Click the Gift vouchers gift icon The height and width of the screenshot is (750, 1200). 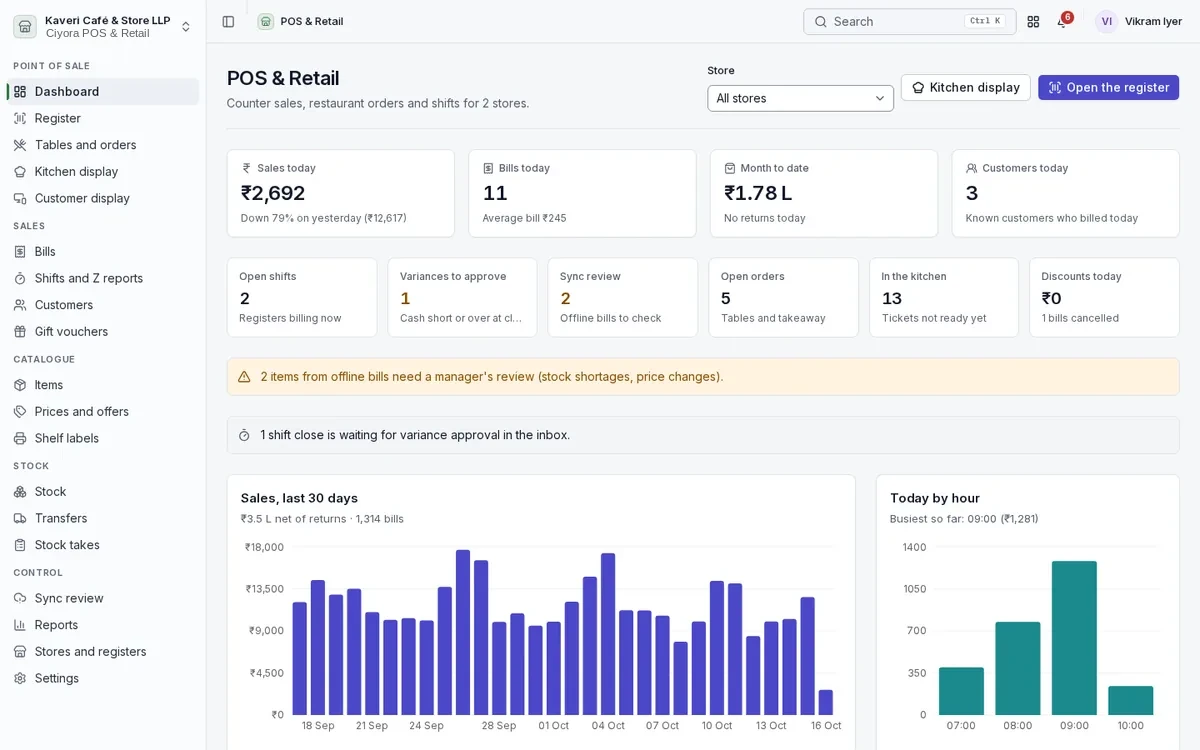pyautogui.click(x=20, y=332)
